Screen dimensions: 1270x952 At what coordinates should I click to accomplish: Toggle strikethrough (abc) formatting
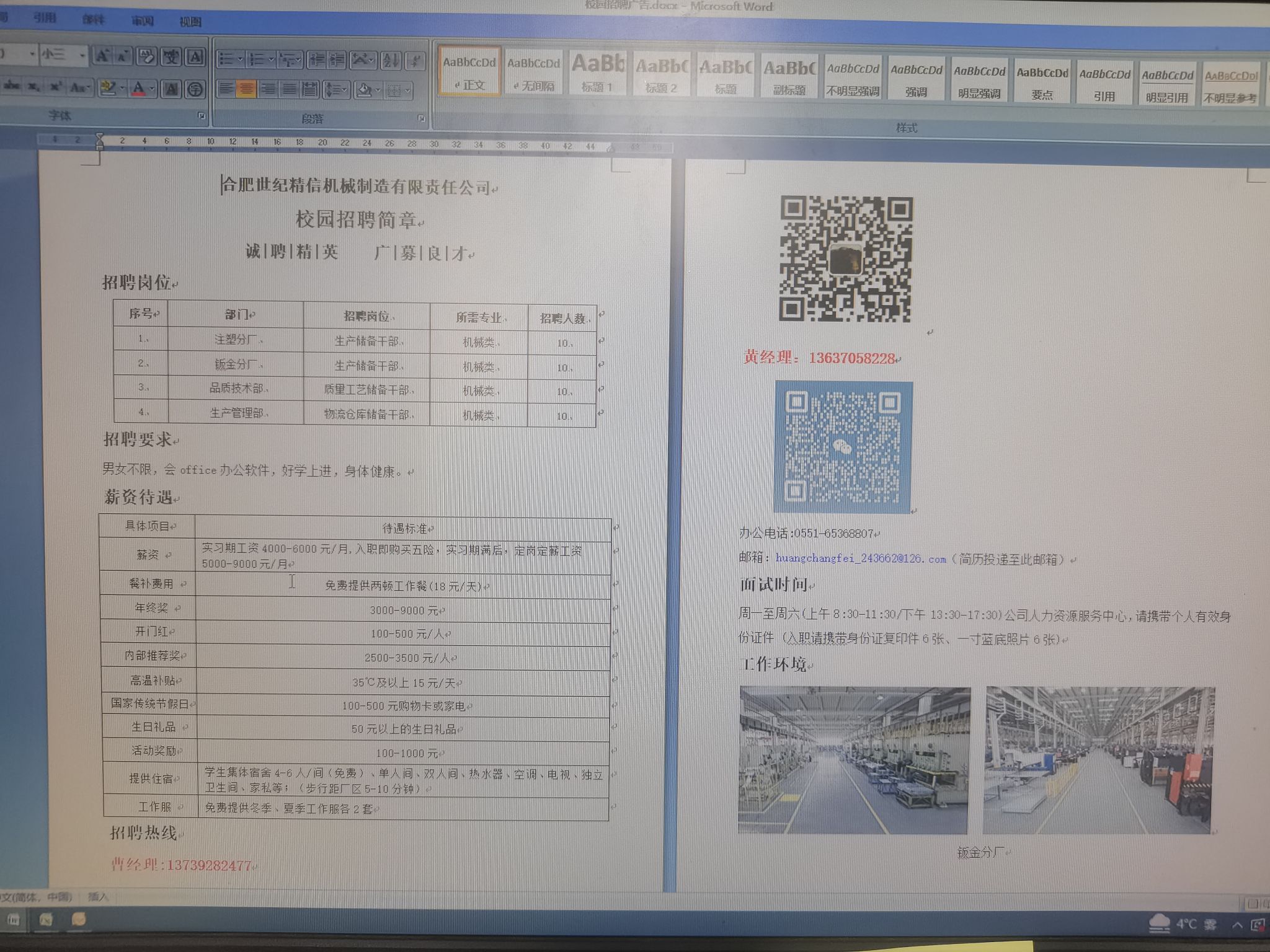click(11, 86)
